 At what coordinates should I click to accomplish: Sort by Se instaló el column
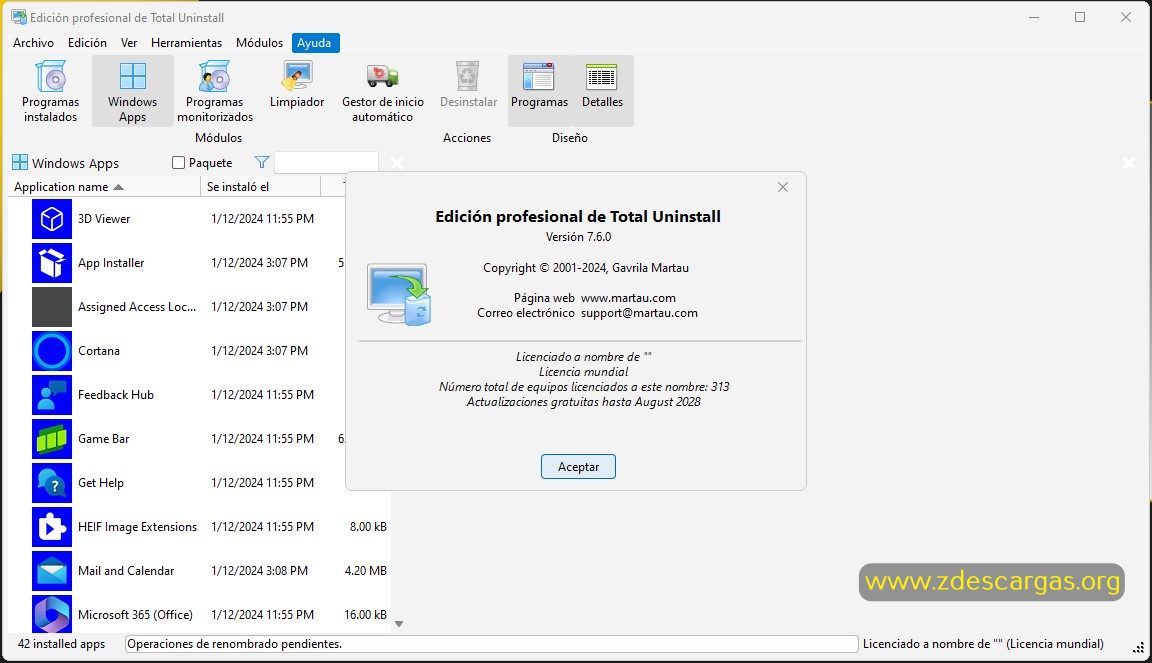click(261, 187)
